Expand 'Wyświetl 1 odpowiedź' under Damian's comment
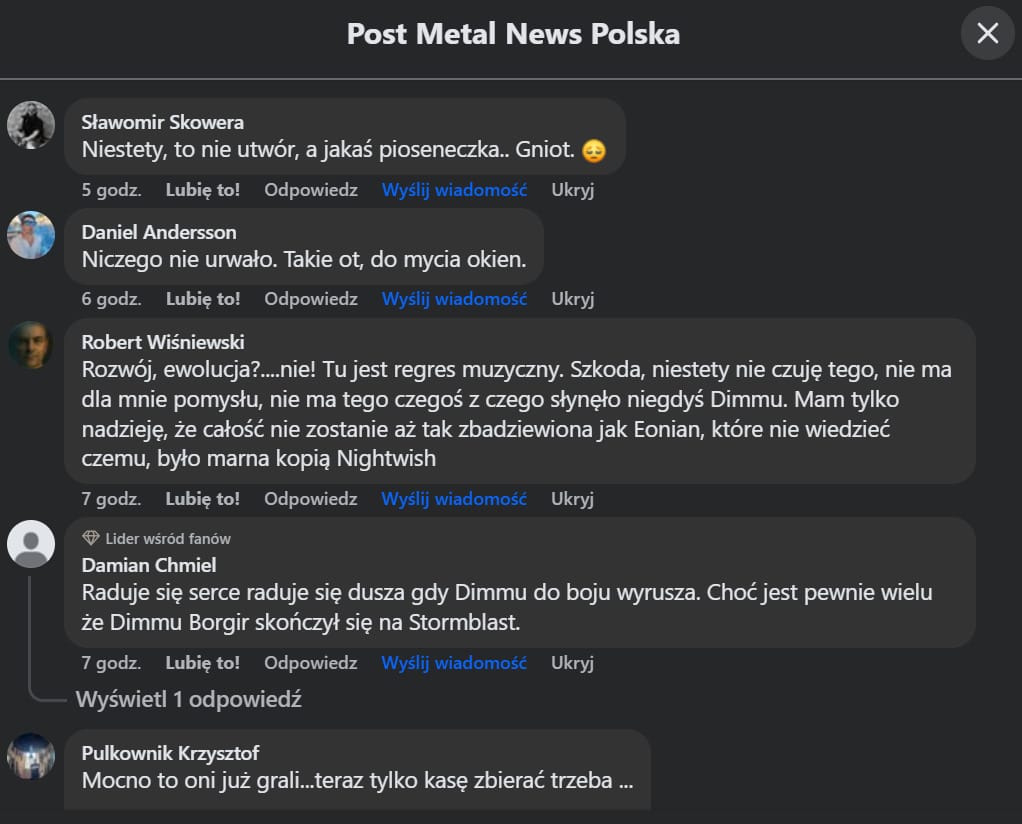 [188, 699]
